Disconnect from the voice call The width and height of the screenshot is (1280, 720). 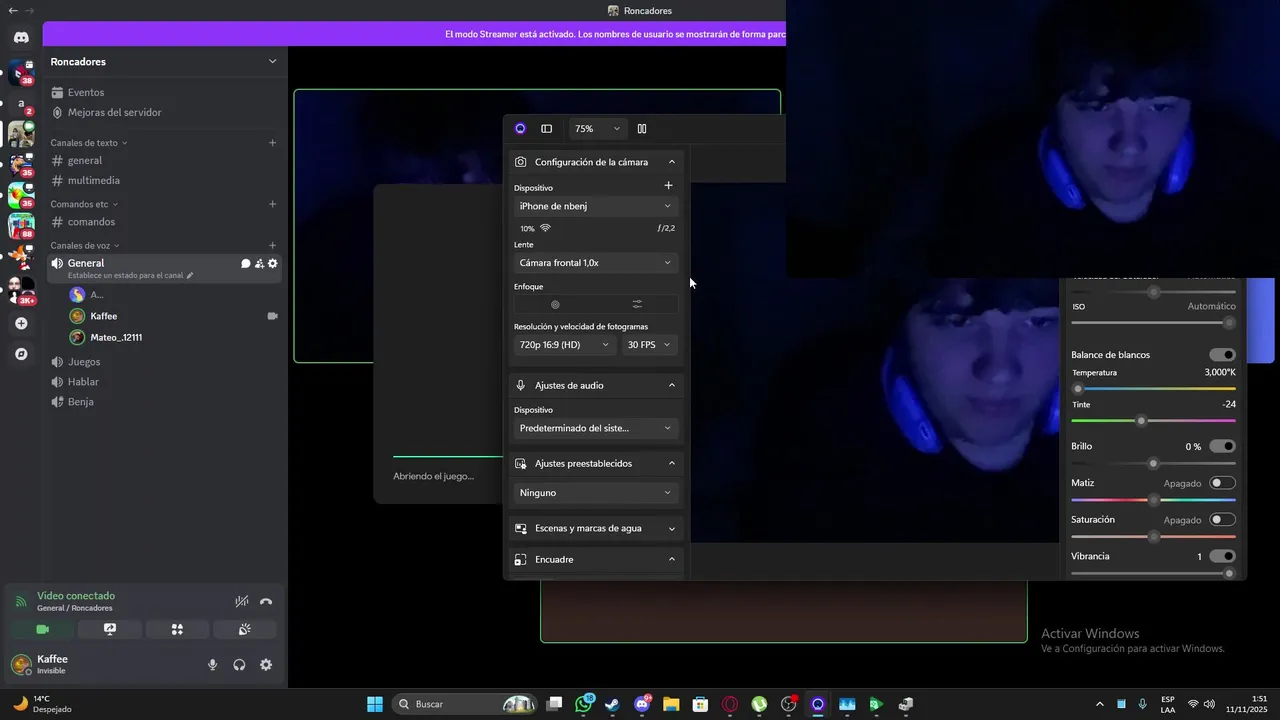(x=266, y=601)
